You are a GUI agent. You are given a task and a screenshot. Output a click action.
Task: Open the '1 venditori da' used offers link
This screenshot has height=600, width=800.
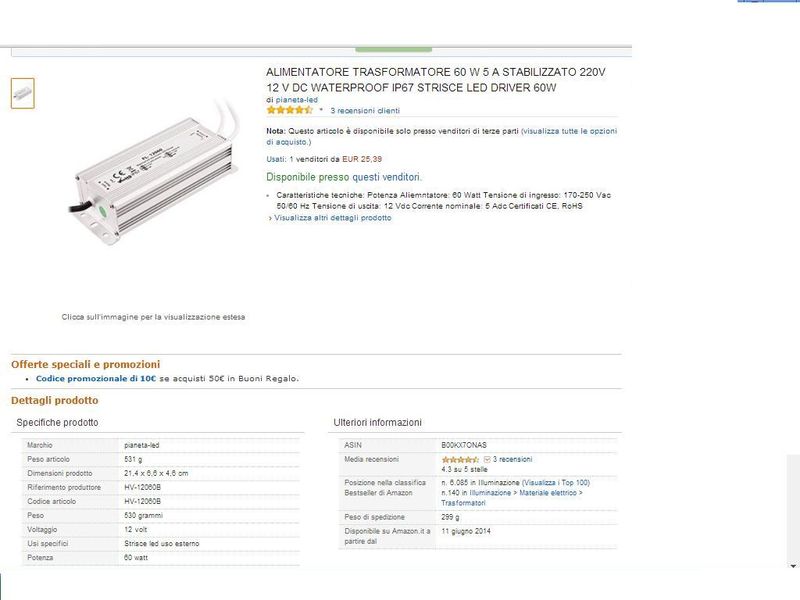point(313,159)
